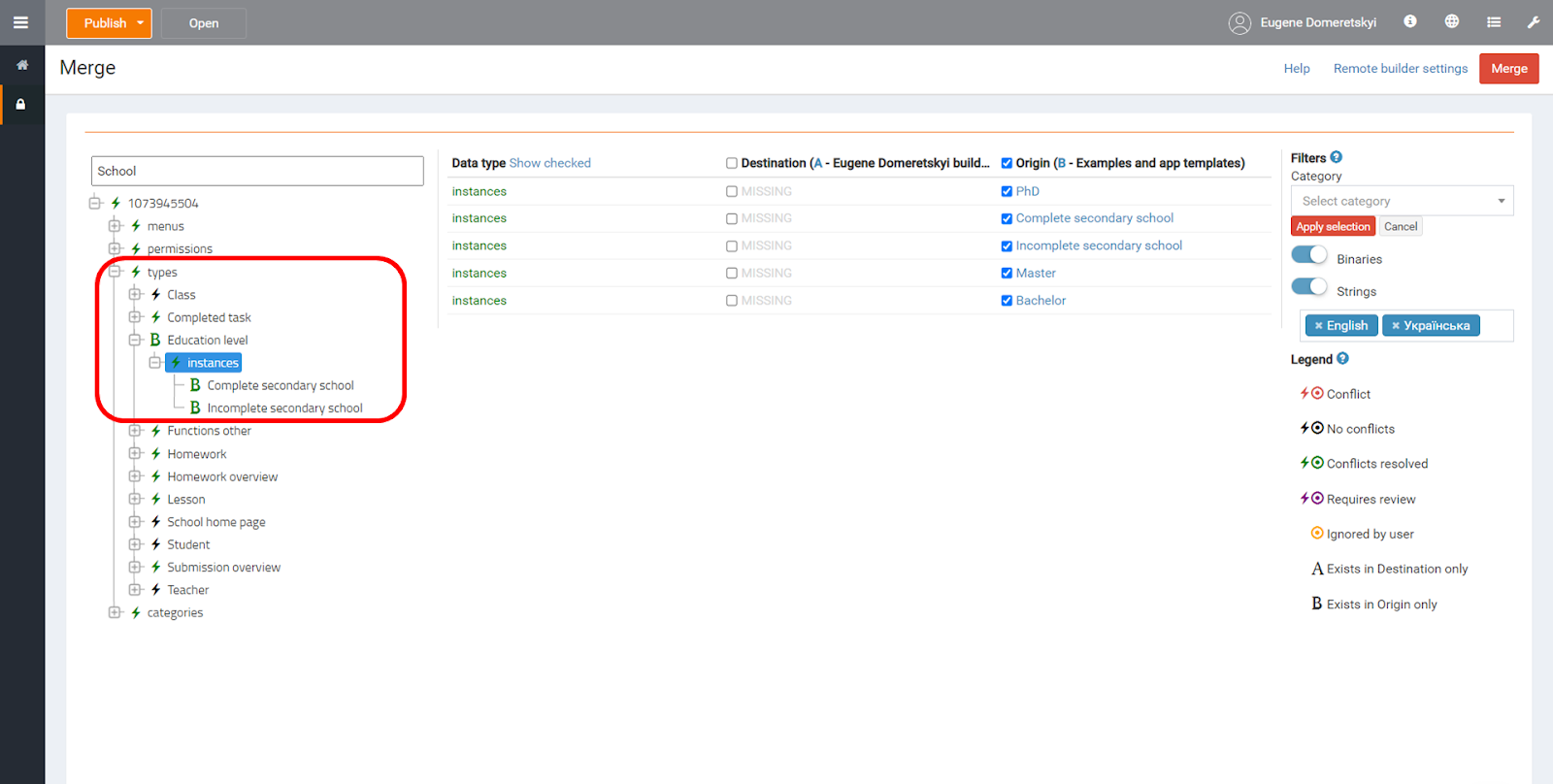Remove the Українська language tag

point(1396,326)
